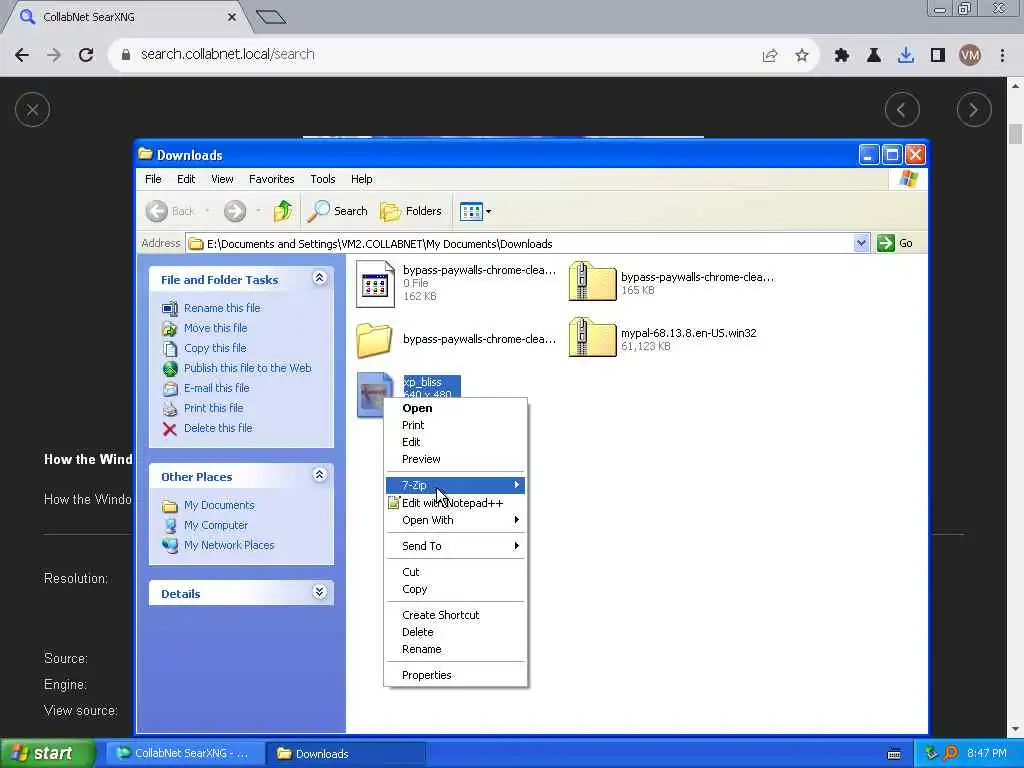The height and width of the screenshot is (768, 1024).
Task: Click Rename this file task
Action: (222, 308)
